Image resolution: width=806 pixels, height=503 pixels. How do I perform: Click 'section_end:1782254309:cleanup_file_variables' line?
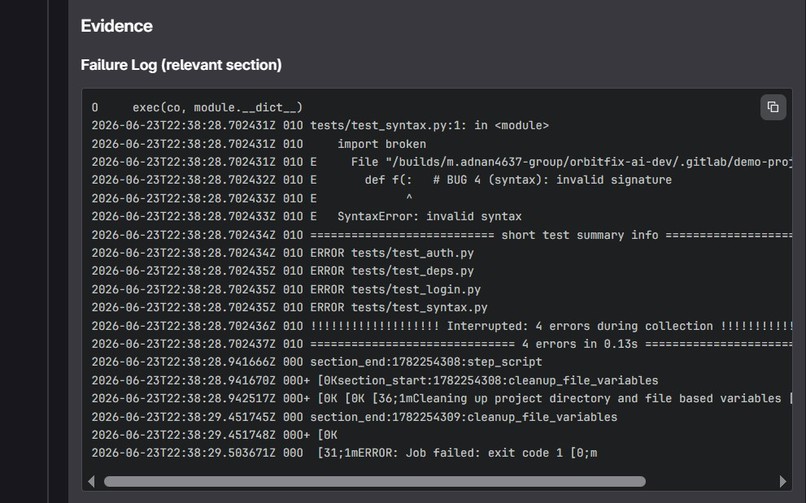point(355,417)
